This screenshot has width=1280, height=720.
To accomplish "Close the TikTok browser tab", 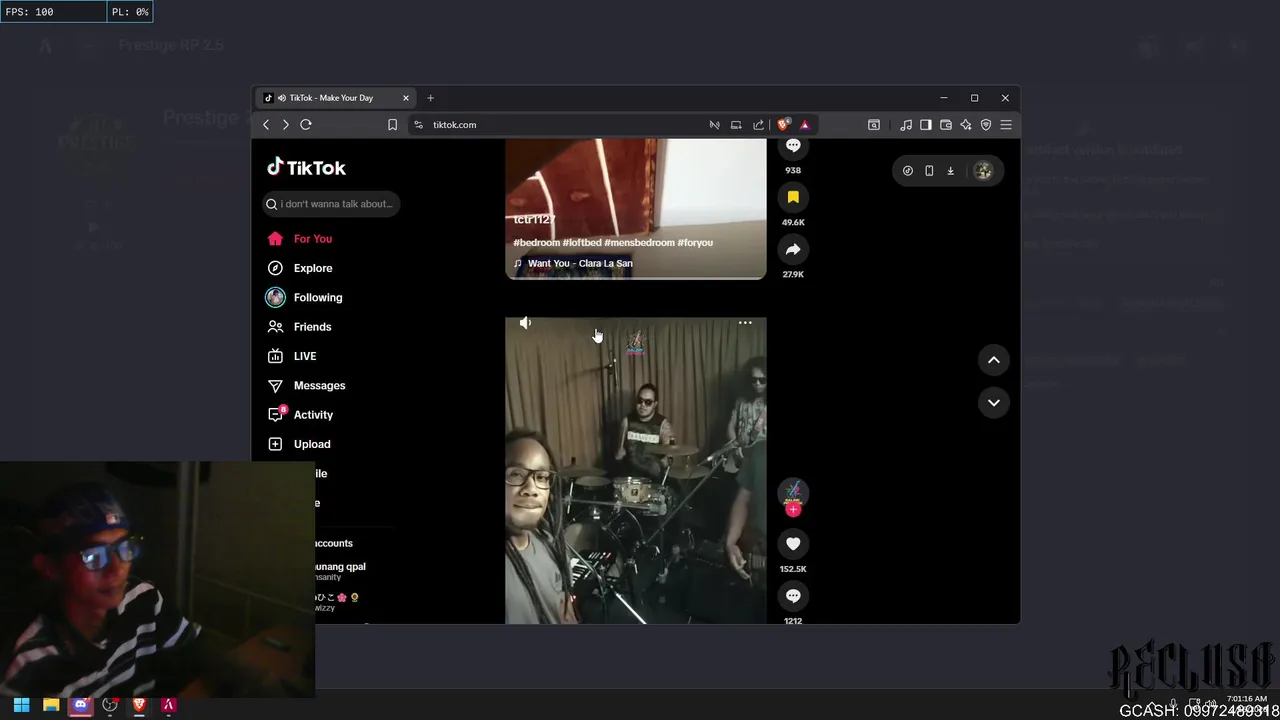I will 406,98.
